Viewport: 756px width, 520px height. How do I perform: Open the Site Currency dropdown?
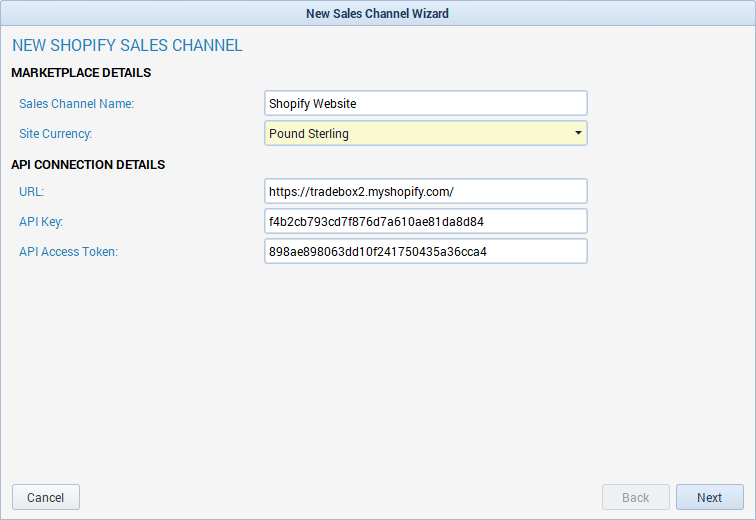tap(426, 133)
